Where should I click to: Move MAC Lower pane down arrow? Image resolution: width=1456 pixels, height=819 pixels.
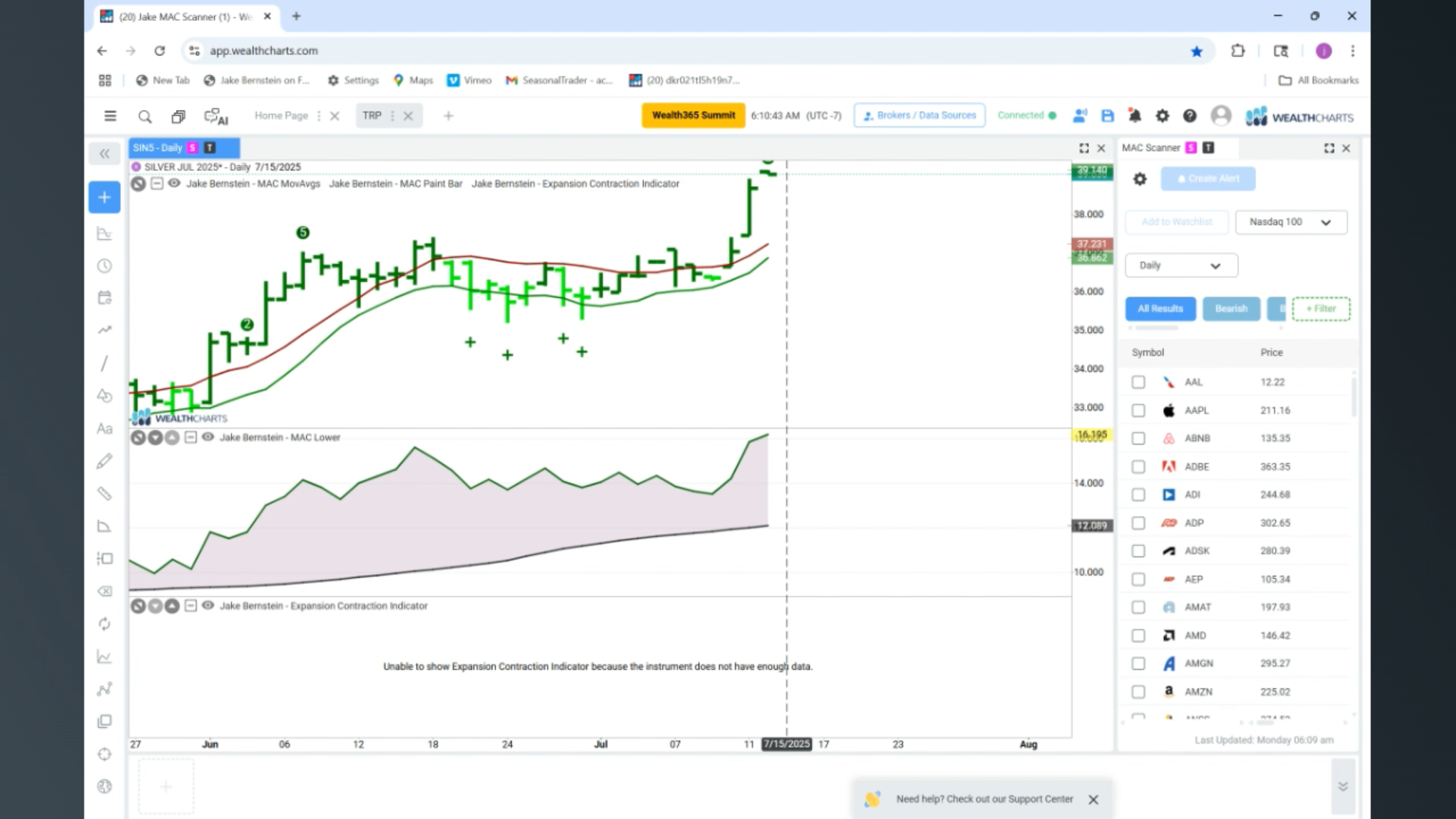click(x=155, y=438)
